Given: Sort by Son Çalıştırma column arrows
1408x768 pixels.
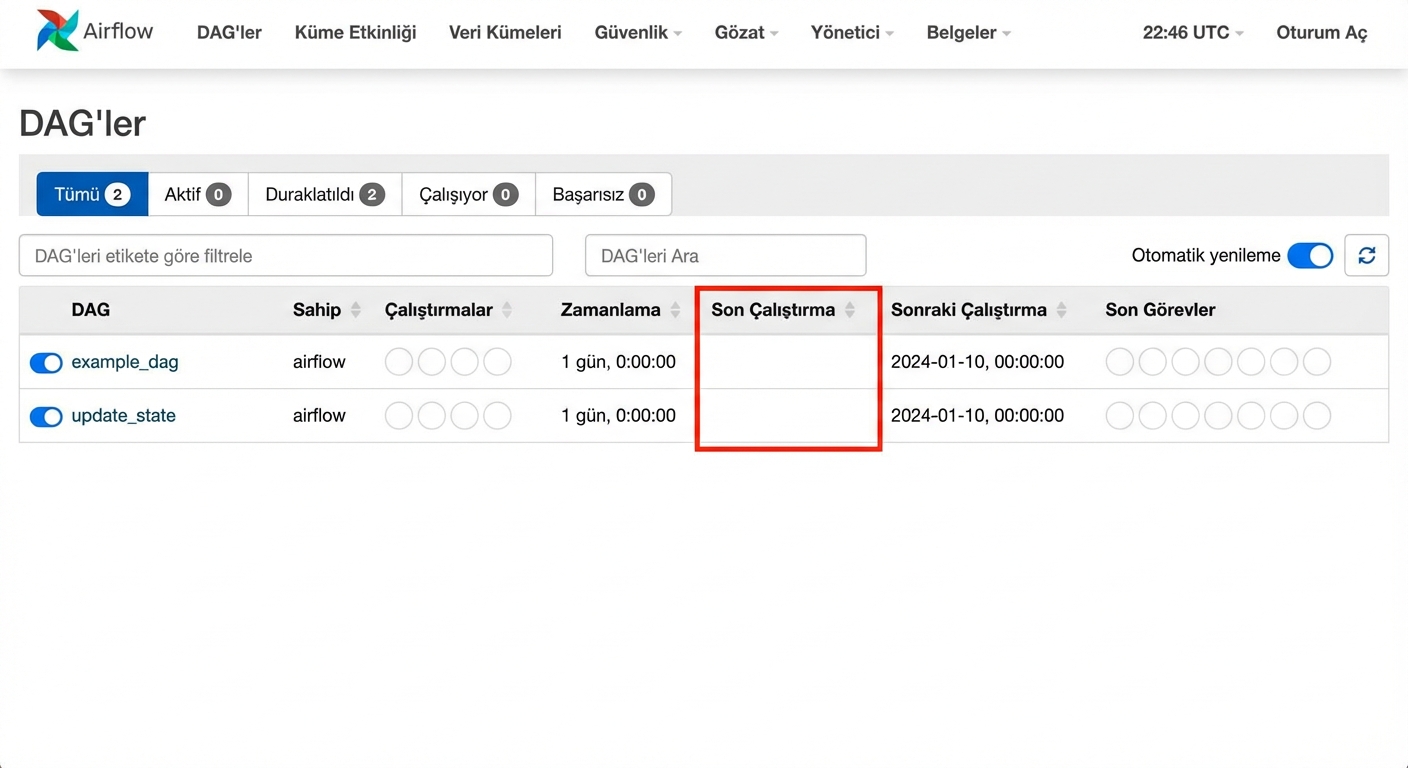Looking at the screenshot, I should [849, 310].
